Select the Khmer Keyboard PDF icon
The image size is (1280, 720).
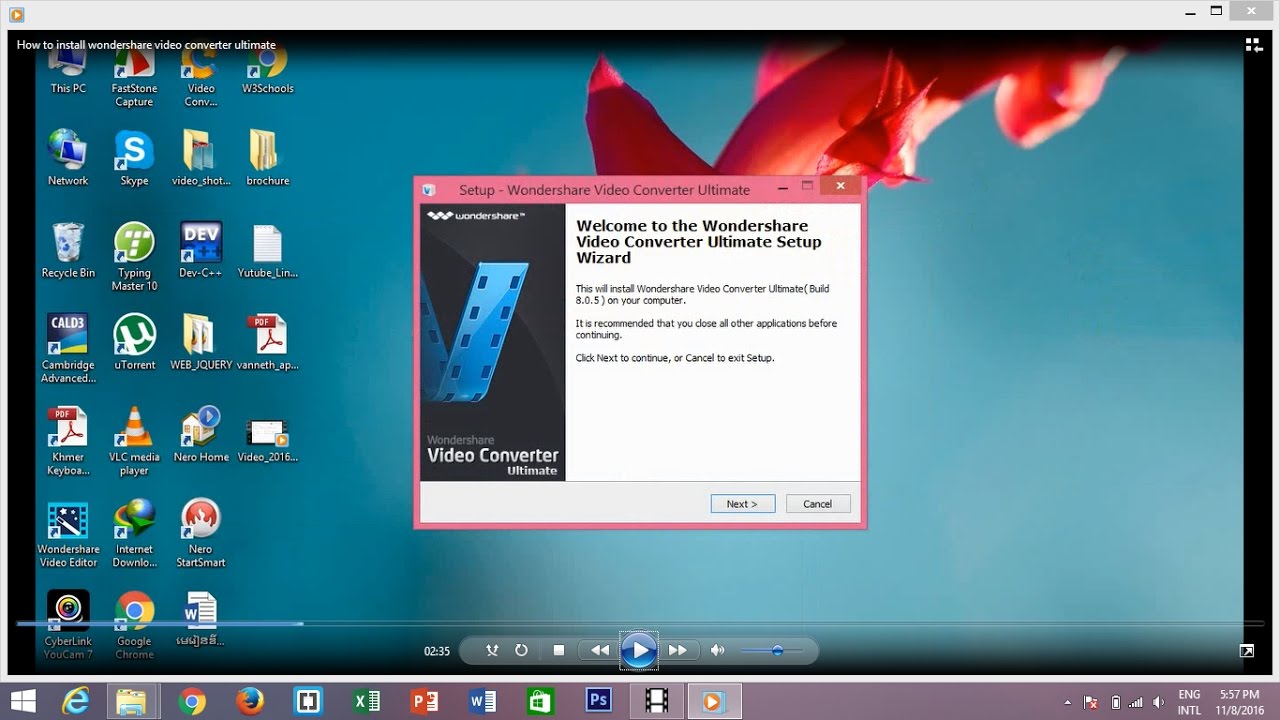pos(68,441)
